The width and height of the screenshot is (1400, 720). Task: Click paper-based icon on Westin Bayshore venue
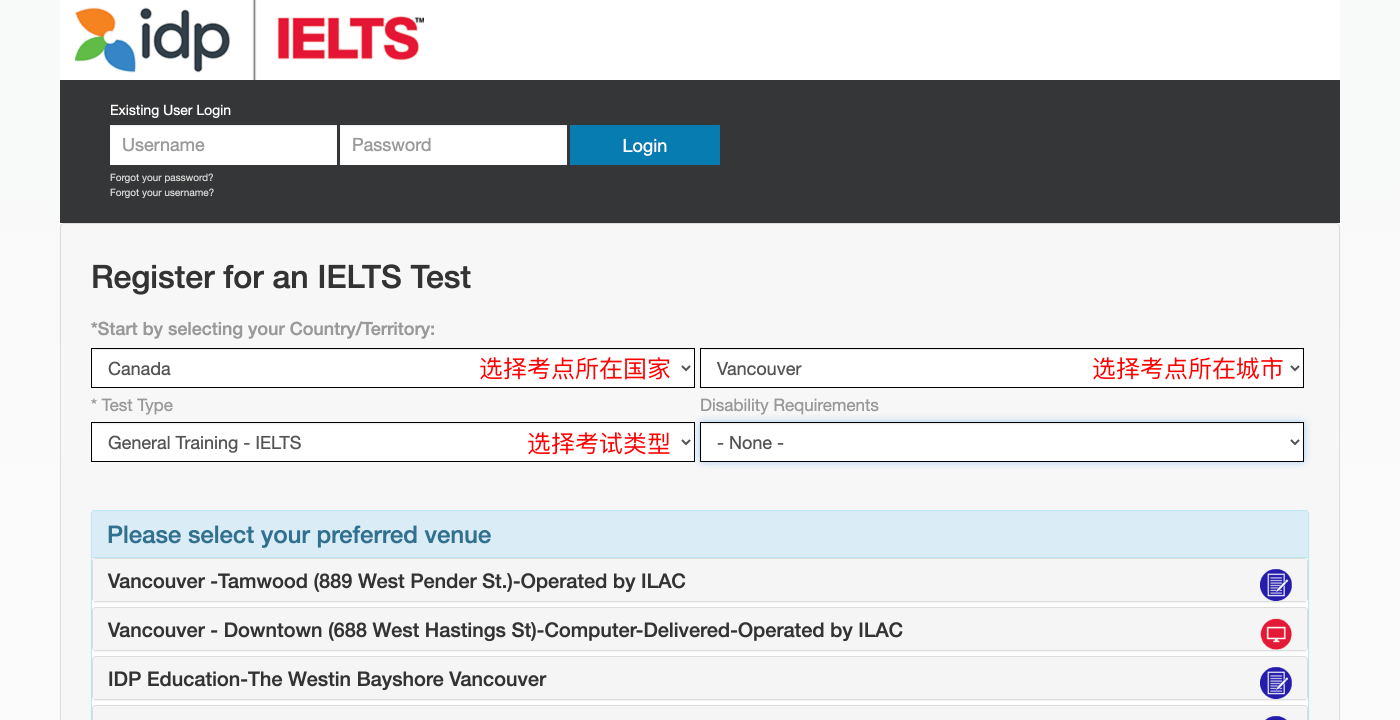1275,682
